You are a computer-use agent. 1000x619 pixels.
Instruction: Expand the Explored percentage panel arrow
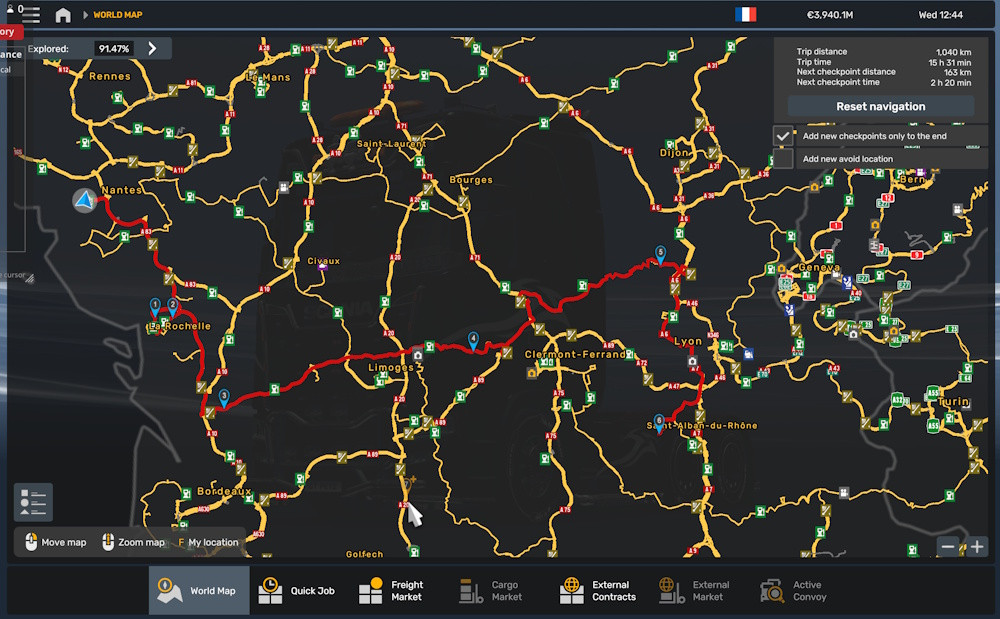point(153,48)
